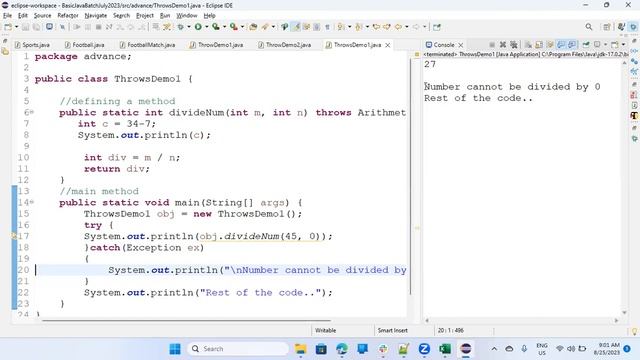Open the Window menu

point(187,16)
